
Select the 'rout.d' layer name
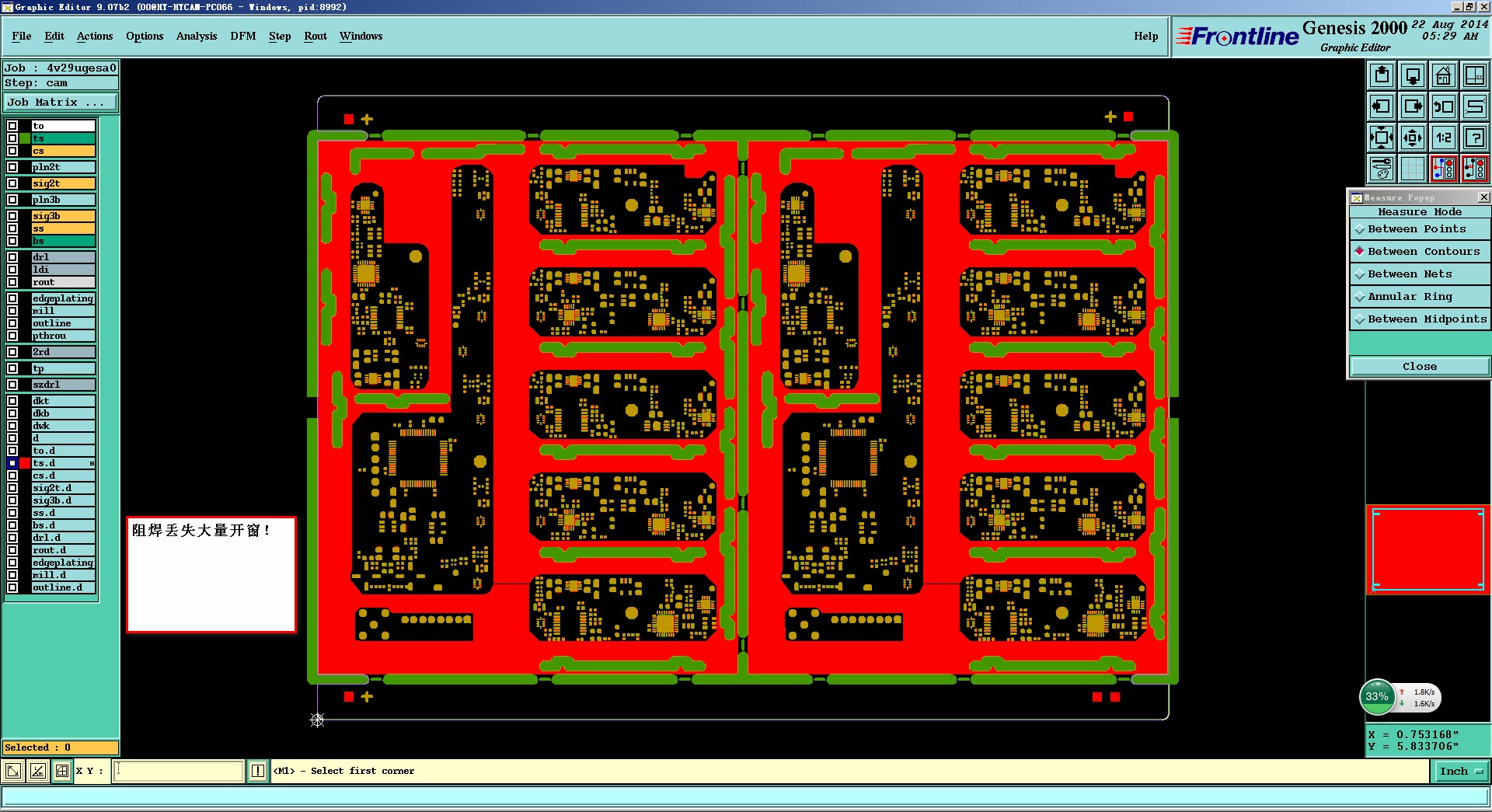pos(63,550)
